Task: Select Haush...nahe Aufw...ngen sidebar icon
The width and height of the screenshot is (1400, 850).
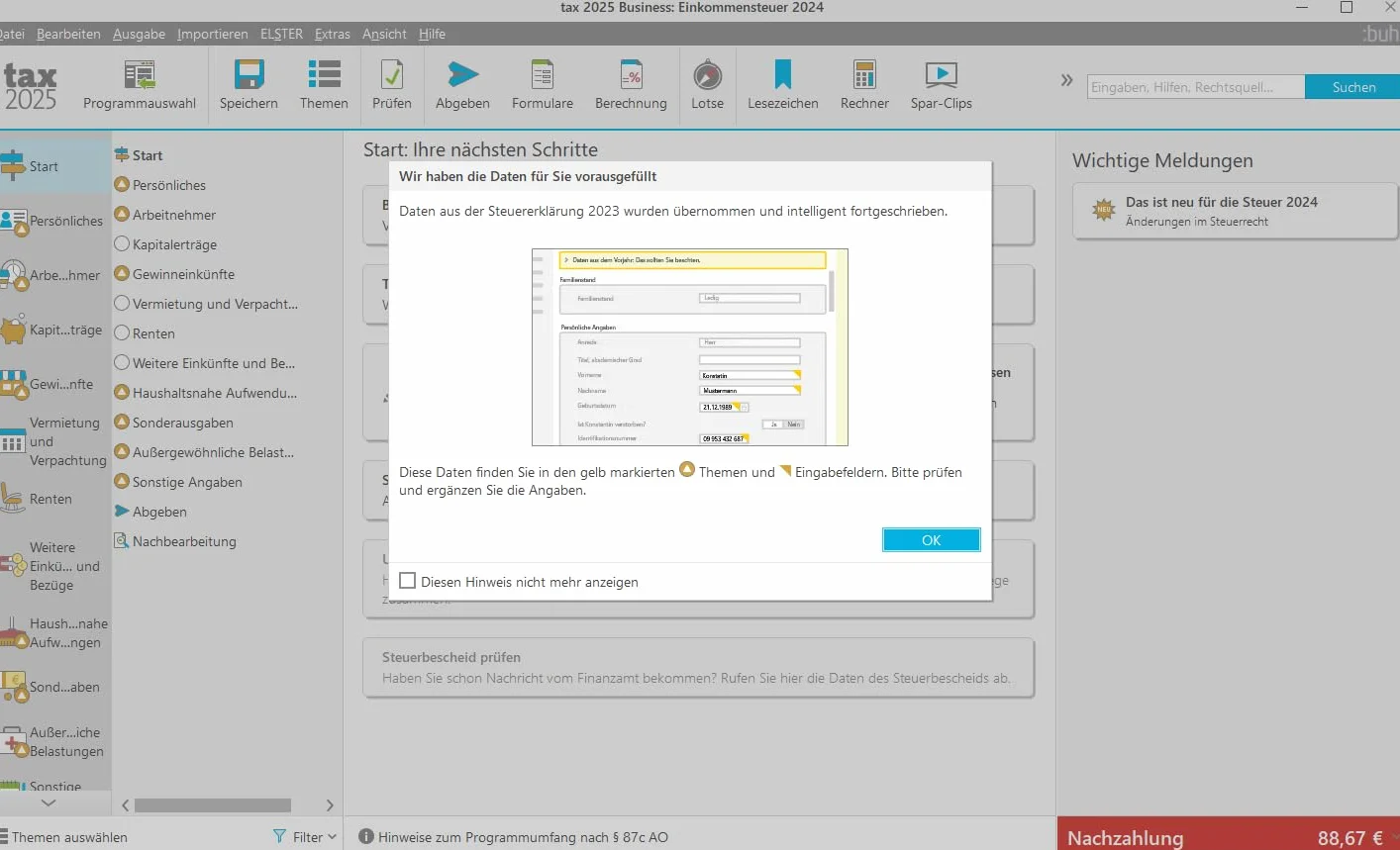Action: 13,633
